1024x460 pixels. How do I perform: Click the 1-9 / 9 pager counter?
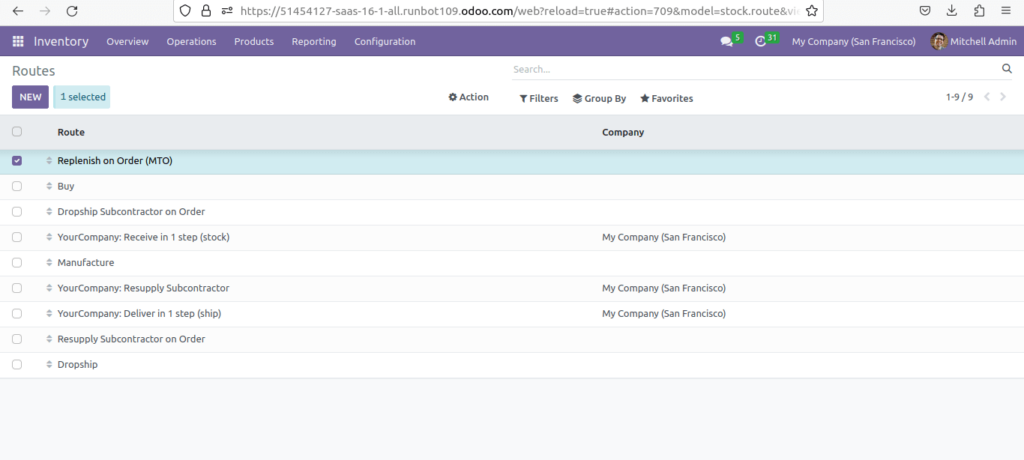click(959, 97)
